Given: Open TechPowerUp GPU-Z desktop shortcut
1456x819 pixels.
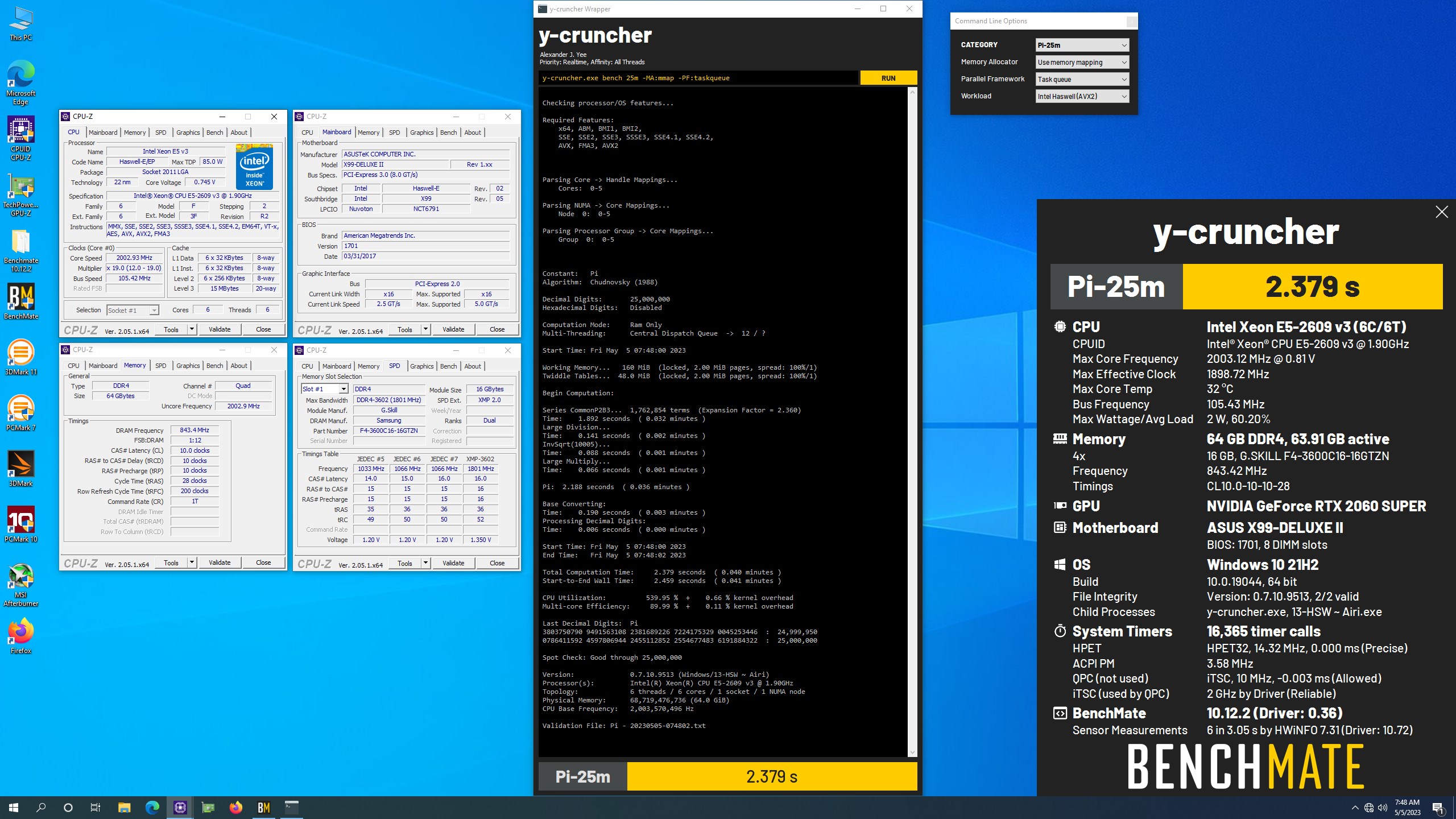Looking at the screenshot, I should click(x=21, y=196).
